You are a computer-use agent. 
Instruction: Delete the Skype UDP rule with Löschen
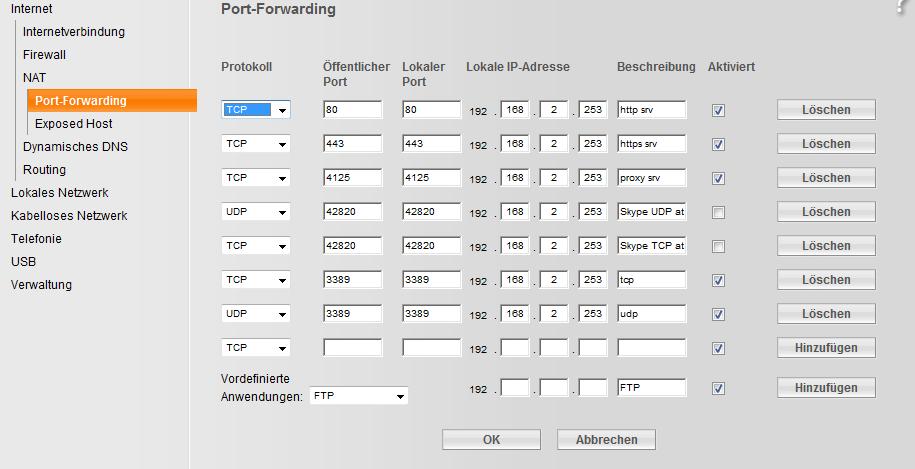coord(826,212)
